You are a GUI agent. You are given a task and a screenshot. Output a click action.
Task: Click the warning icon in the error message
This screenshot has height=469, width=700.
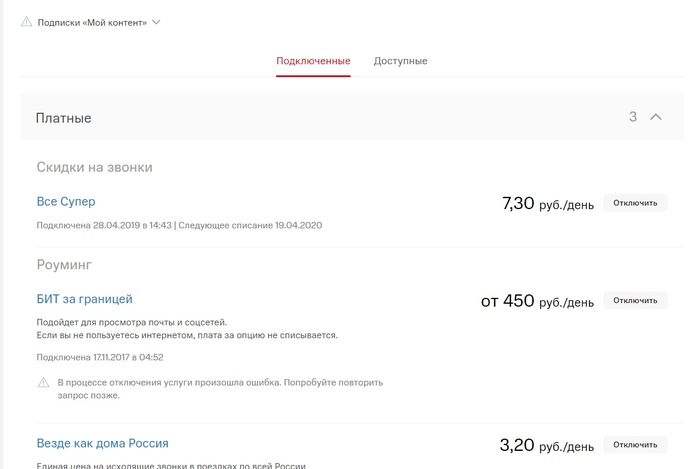tap(43, 383)
